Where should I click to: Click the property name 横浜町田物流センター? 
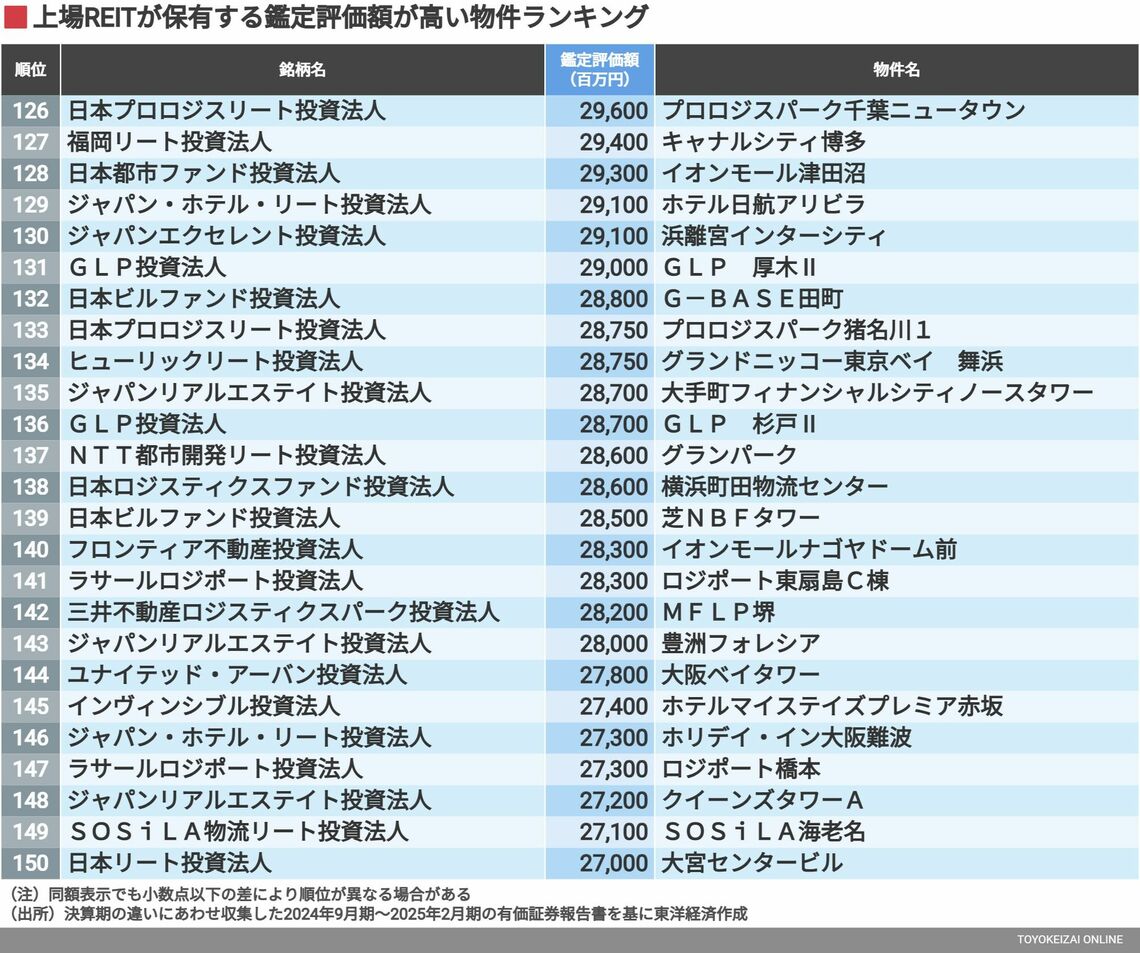774,486
